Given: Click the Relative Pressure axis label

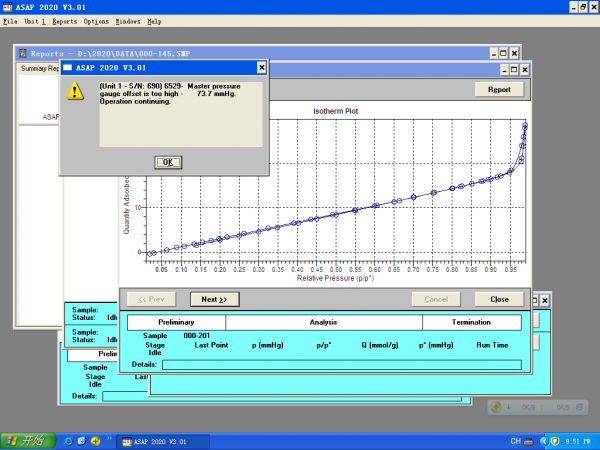Looking at the screenshot, I should click(x=336, y=278).
